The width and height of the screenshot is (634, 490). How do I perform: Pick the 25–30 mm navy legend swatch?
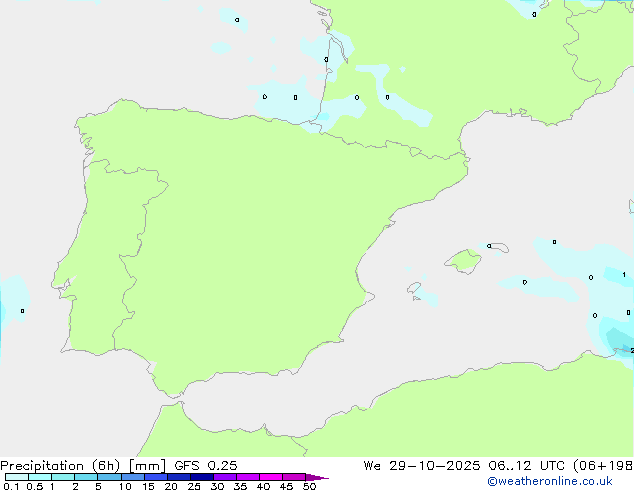tap(202, 477)
